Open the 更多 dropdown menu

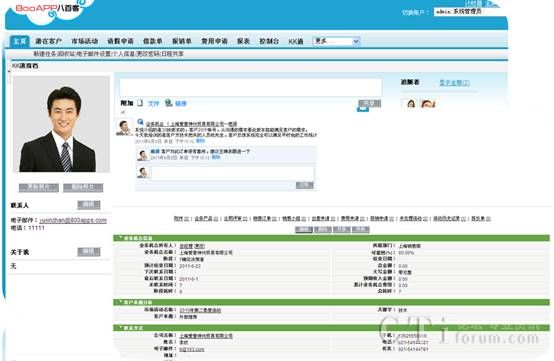[x=336, y=41]
